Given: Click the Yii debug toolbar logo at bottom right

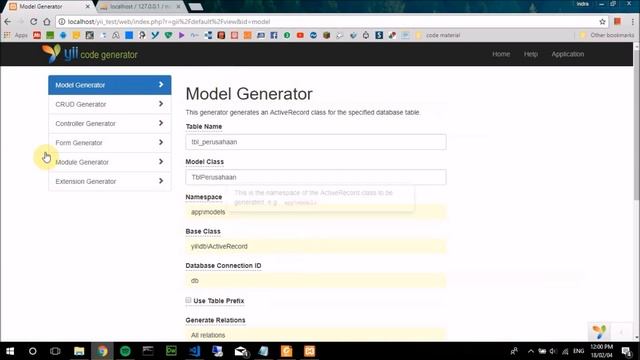Looking at the screenshot, I should pos(599,332).
